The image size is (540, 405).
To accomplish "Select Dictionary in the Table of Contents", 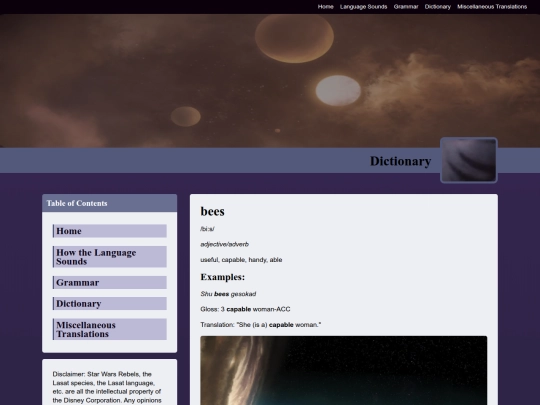I will coord(110,304).
